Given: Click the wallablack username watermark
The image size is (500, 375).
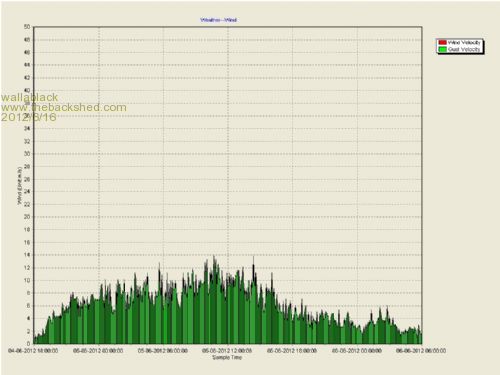Looking at the screenshot, I should tap(29, 97).
